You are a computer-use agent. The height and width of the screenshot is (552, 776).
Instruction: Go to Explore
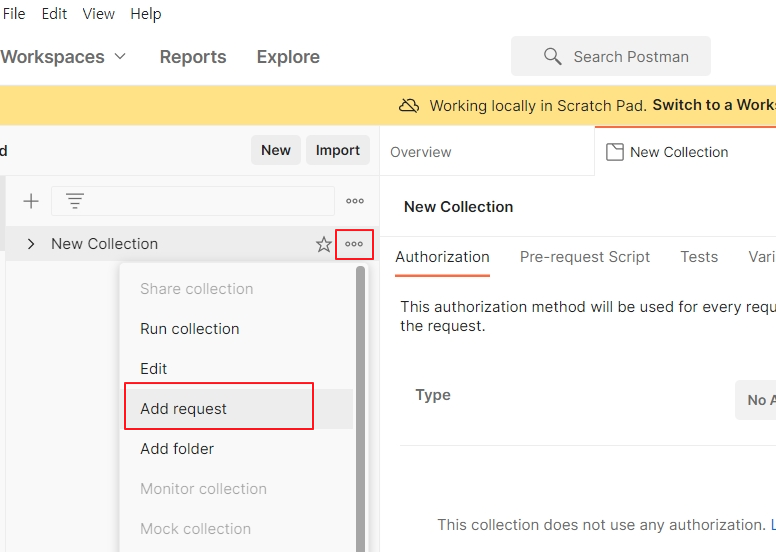(288, 57)
